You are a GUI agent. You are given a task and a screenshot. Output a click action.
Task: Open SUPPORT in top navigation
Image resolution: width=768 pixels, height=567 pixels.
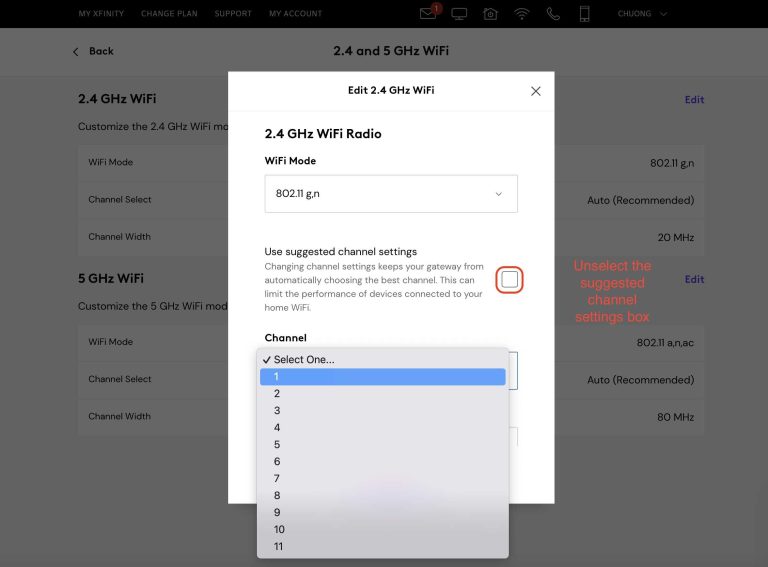pyautogui.click(x=233, y=14)
